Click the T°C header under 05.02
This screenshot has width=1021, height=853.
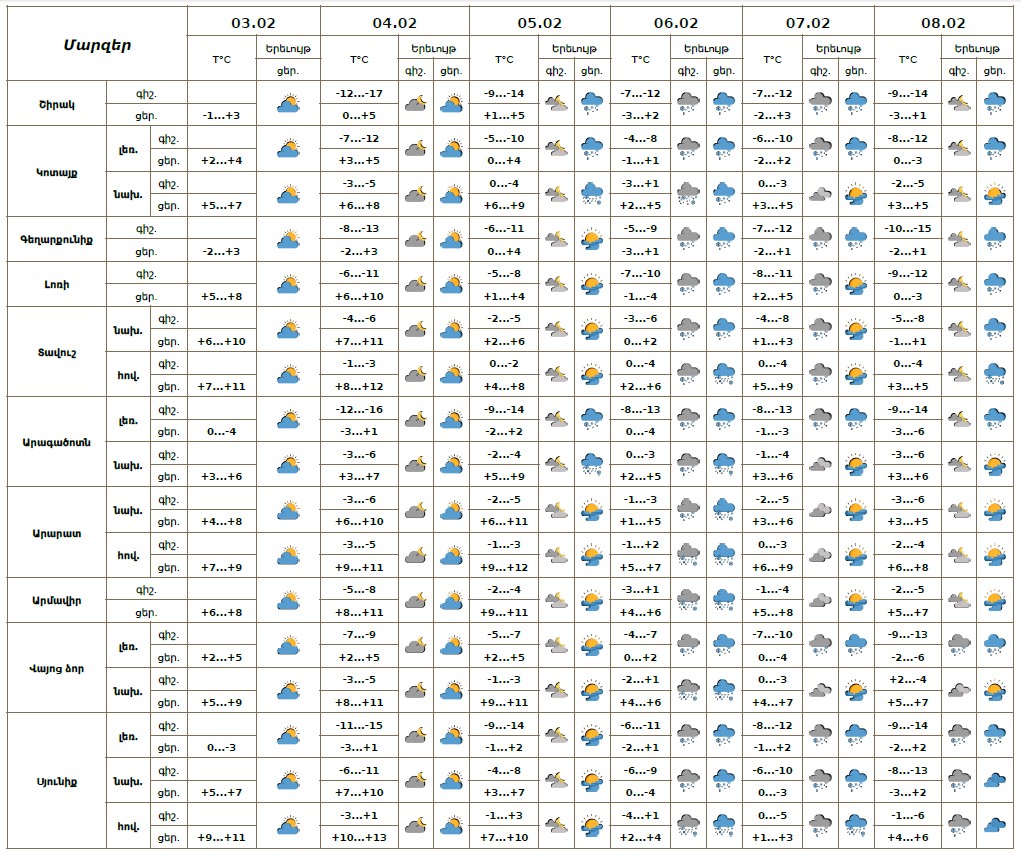click(x=504, y=59)
